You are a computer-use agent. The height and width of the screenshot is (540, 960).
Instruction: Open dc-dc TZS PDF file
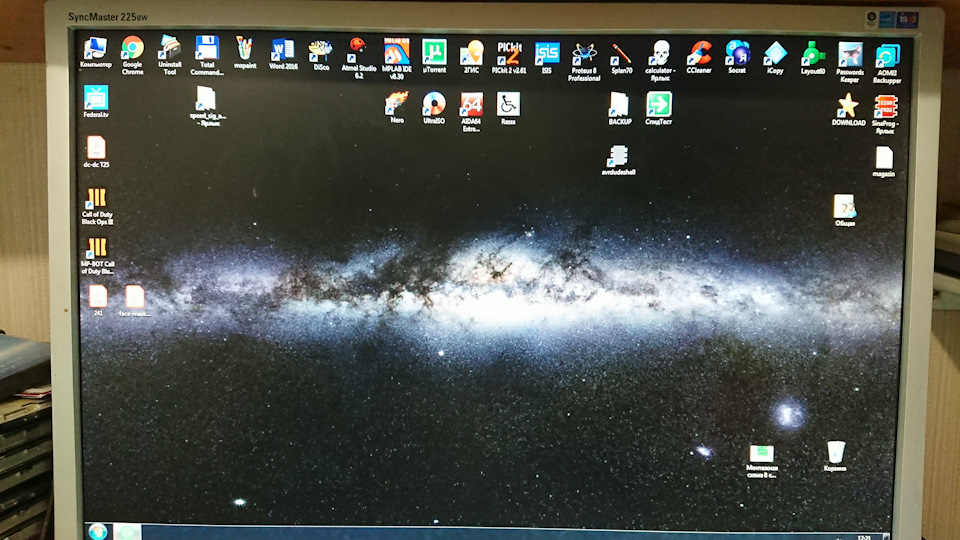[96, 152]
